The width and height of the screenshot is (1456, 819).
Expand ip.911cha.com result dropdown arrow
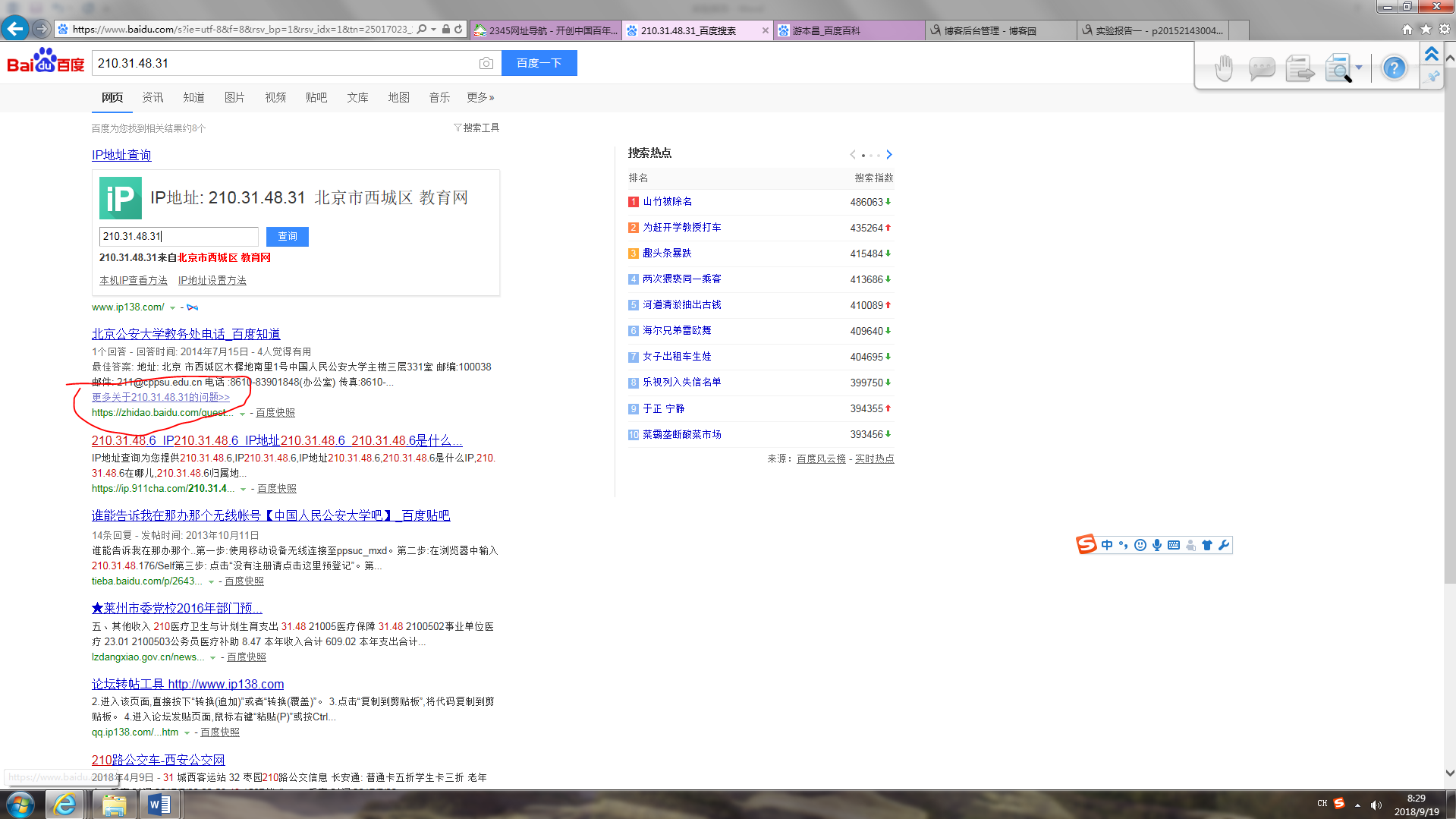click(243, 490)
